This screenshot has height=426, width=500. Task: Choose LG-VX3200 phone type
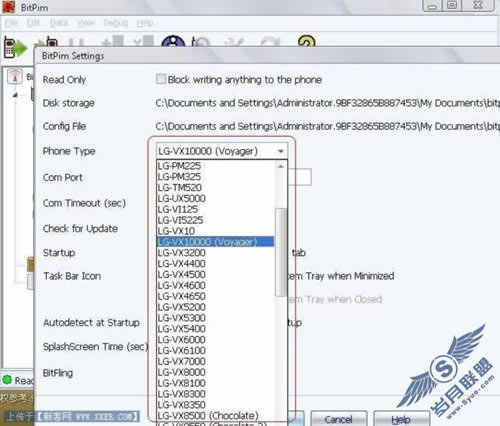[x=215, y=253]
